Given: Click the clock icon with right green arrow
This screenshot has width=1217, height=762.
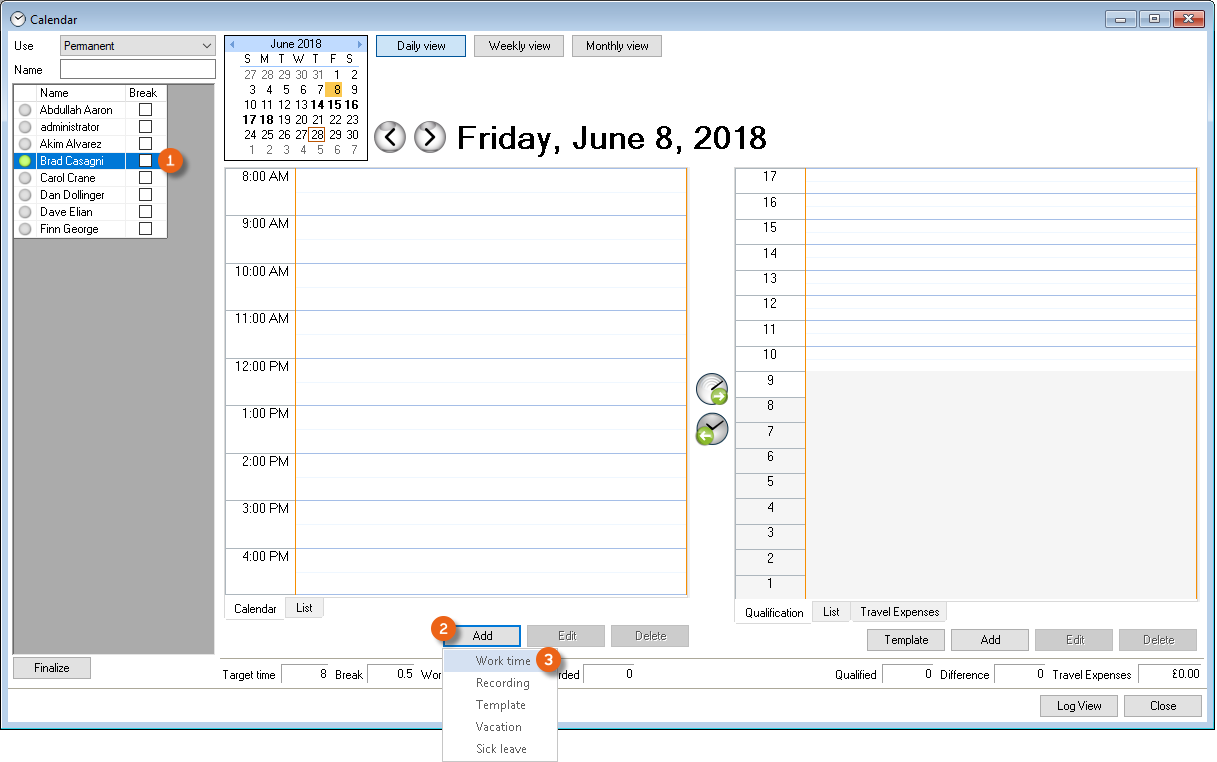Looking at the screenshot, I should (712, 389).
